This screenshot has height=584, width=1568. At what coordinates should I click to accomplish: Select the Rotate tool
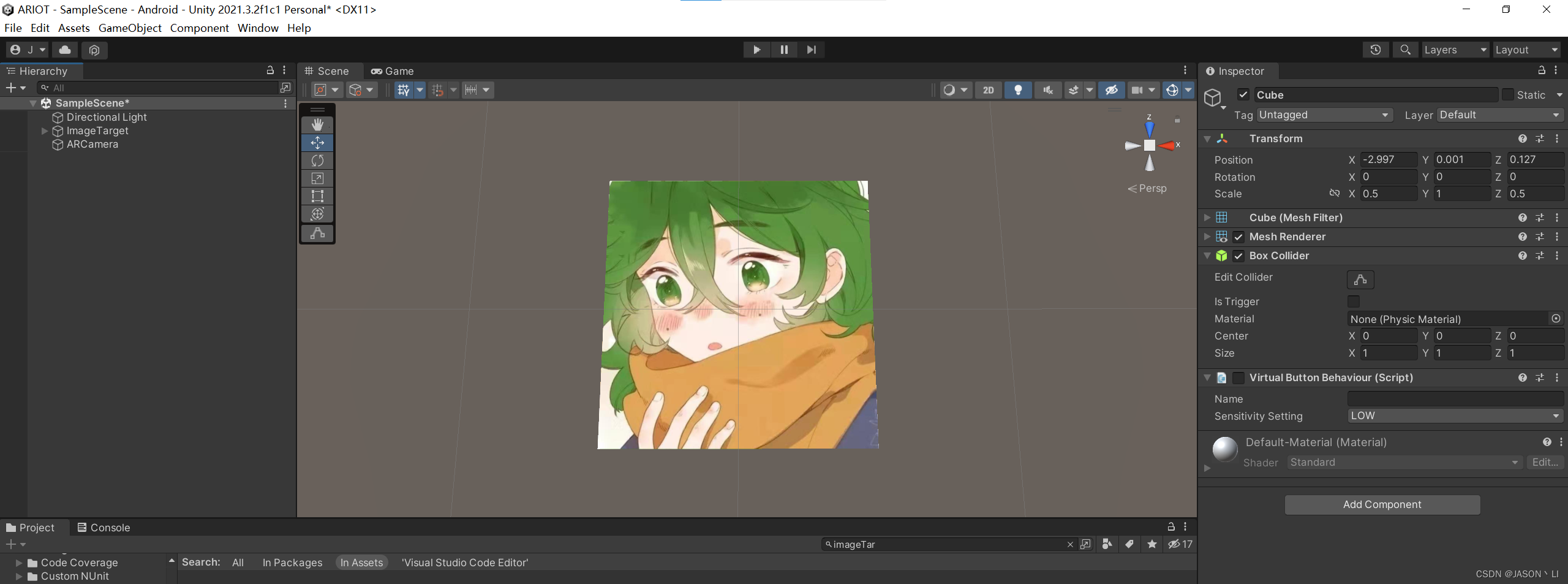317,161
